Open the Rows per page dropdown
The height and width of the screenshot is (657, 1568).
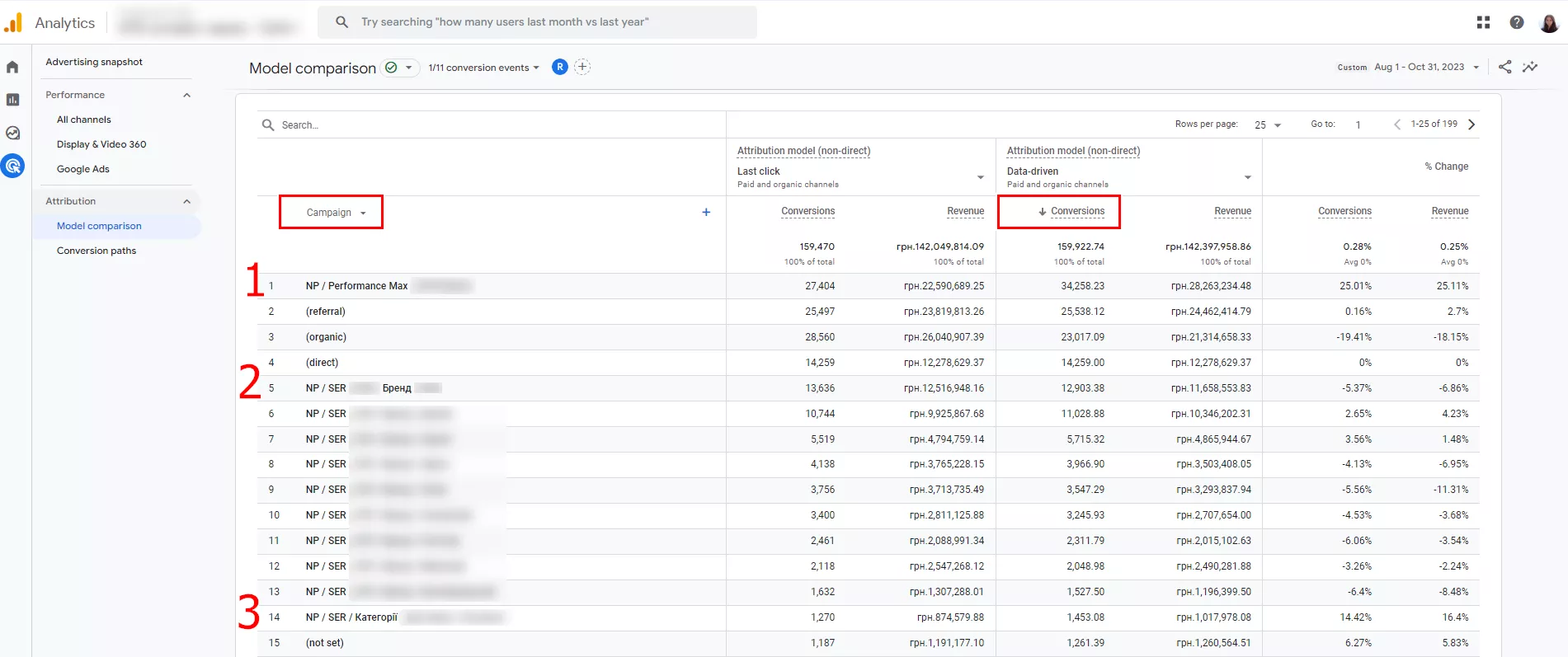pos(1268,125)
